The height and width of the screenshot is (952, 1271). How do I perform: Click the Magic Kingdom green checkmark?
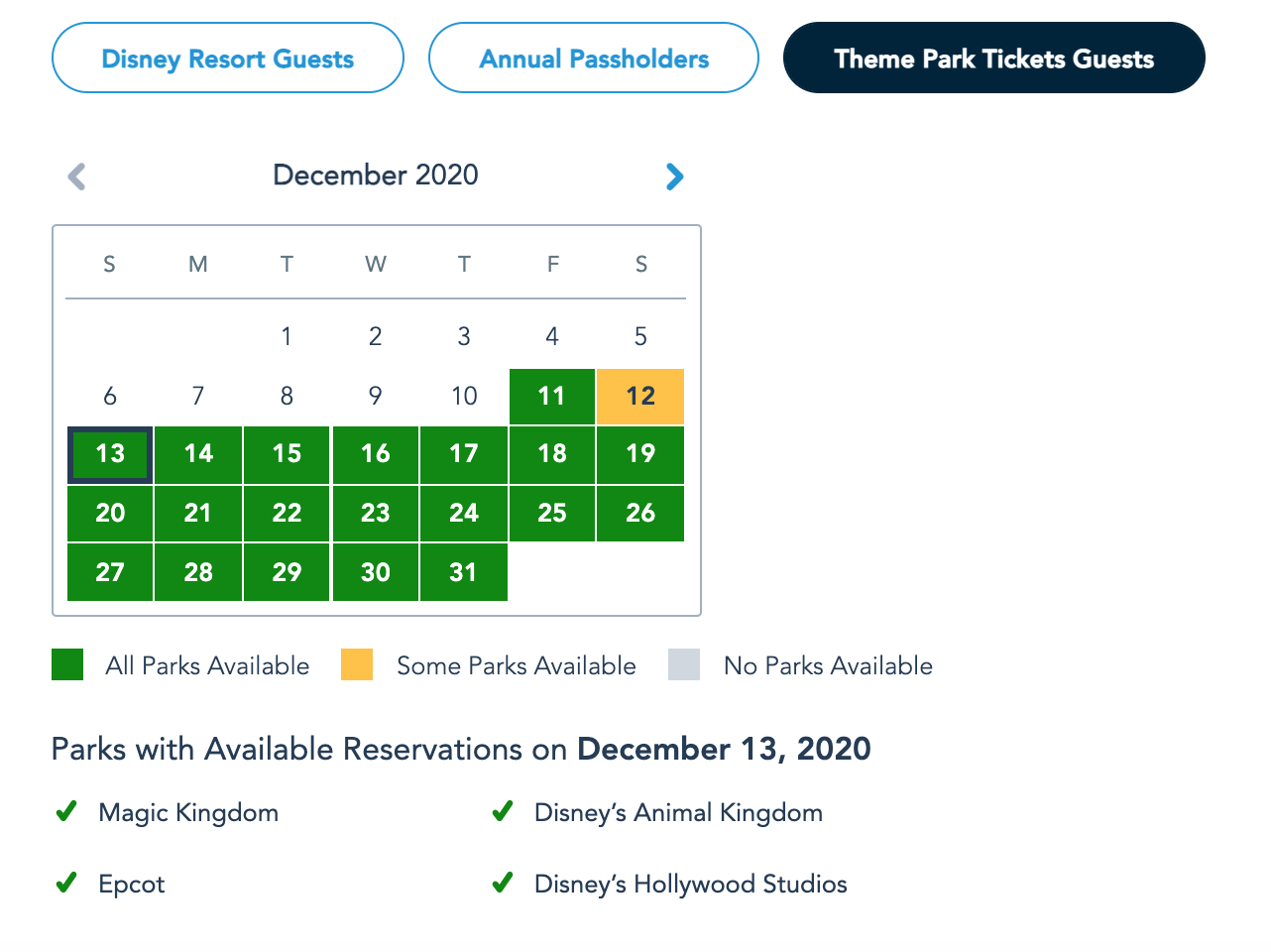tap(66, 812)
